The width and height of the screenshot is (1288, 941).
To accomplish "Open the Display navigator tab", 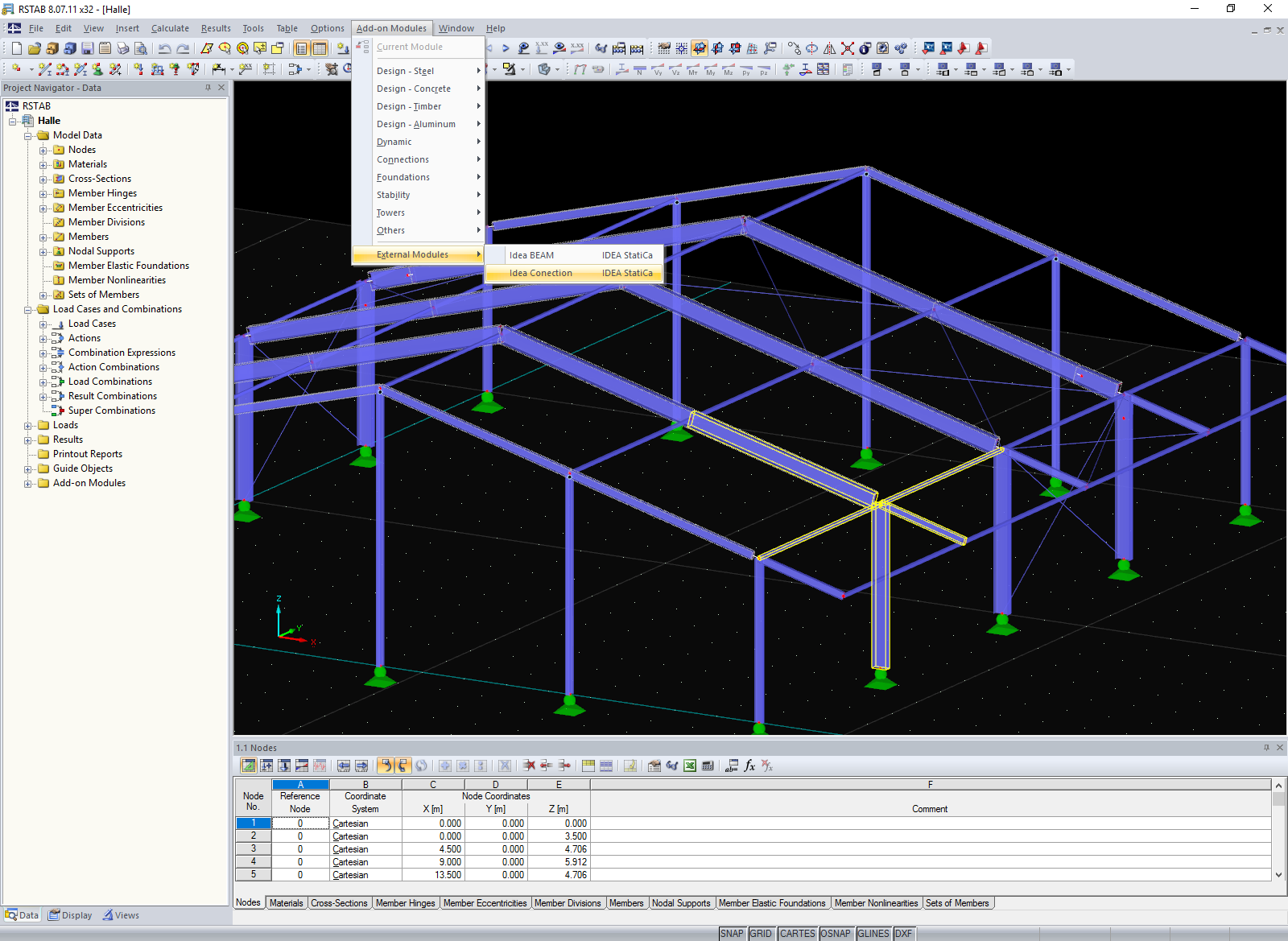I will [x=70, y=915].
